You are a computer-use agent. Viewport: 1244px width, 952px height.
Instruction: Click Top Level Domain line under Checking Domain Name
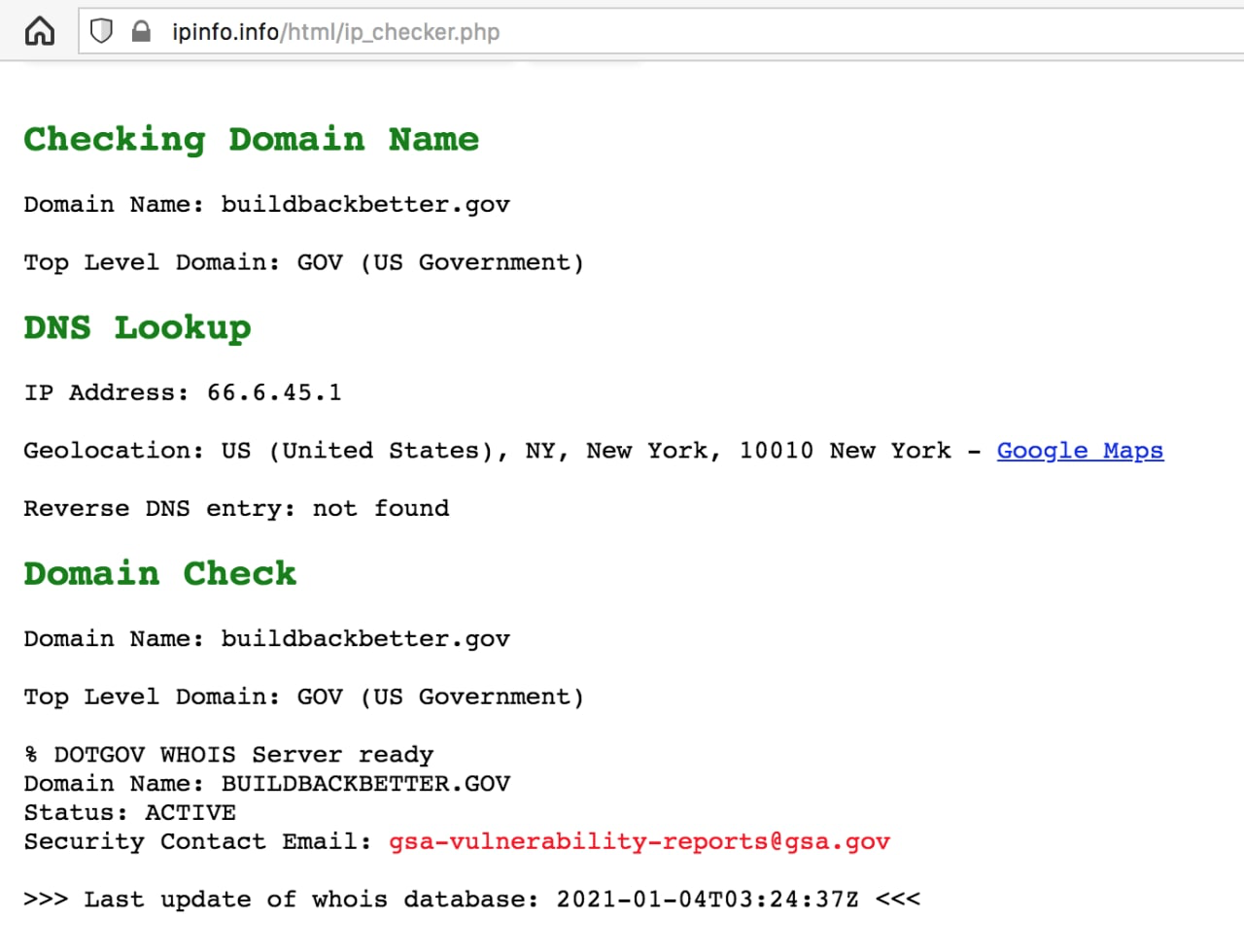click(303, 262)
